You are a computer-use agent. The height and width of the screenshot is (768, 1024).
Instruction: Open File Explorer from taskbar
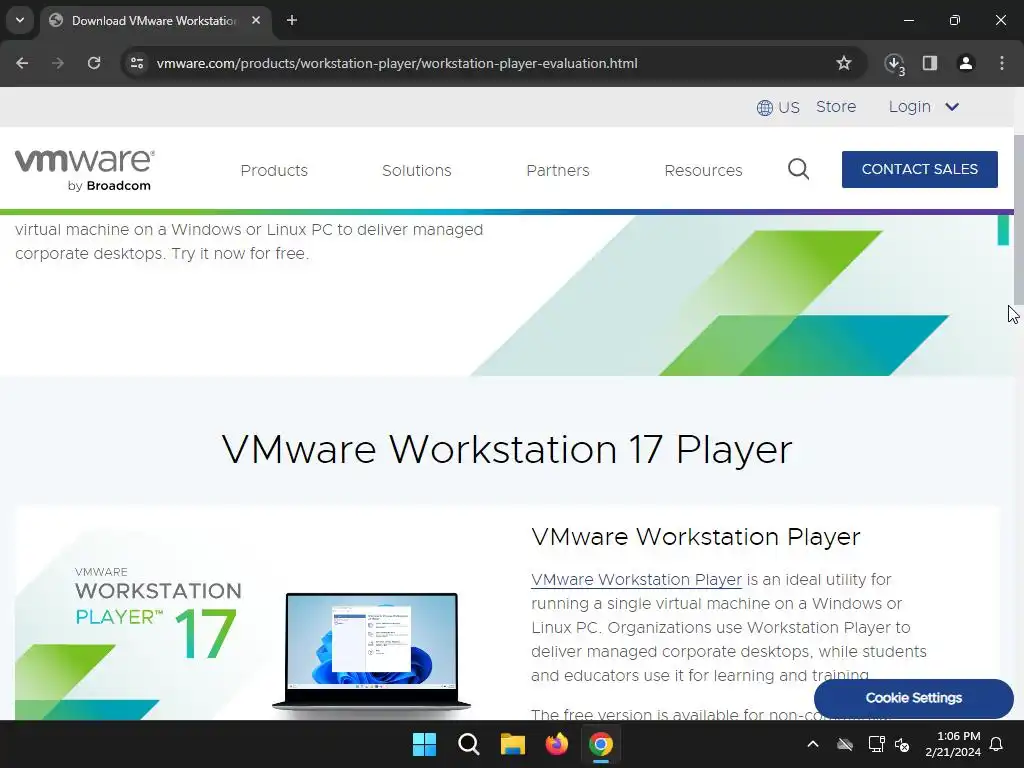pos(513,744)
